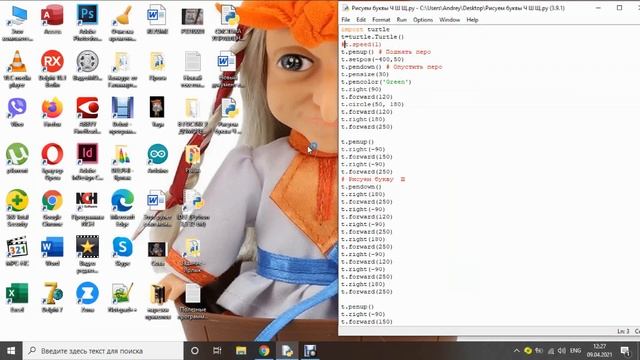The width and height of the screenshot is (640, 360).
Task: Launch Firefox from the desktop
Action: pyautogui.click(x=52, y=112)
